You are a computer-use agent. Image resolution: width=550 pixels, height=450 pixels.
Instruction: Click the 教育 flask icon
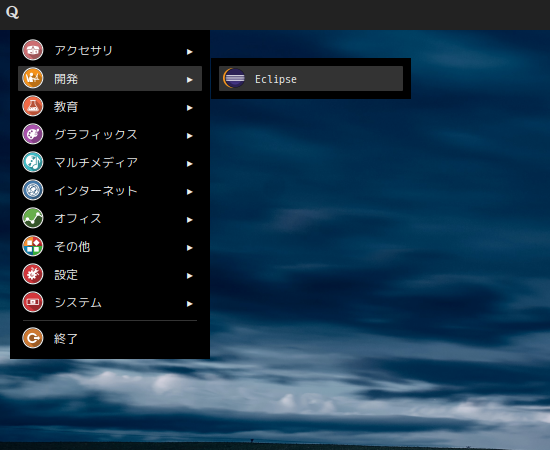pos(33,106)
